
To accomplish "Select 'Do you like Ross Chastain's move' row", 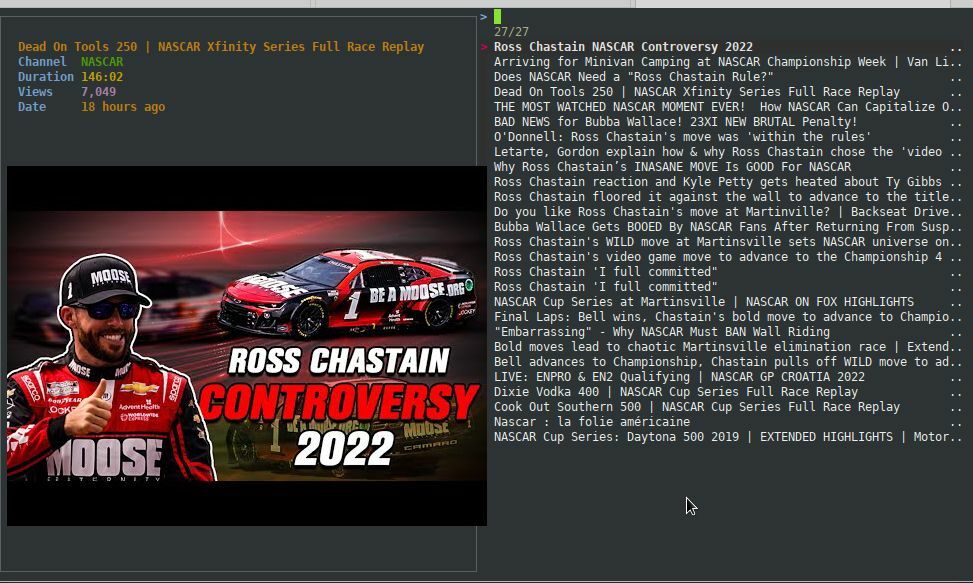I will [727, 211].
